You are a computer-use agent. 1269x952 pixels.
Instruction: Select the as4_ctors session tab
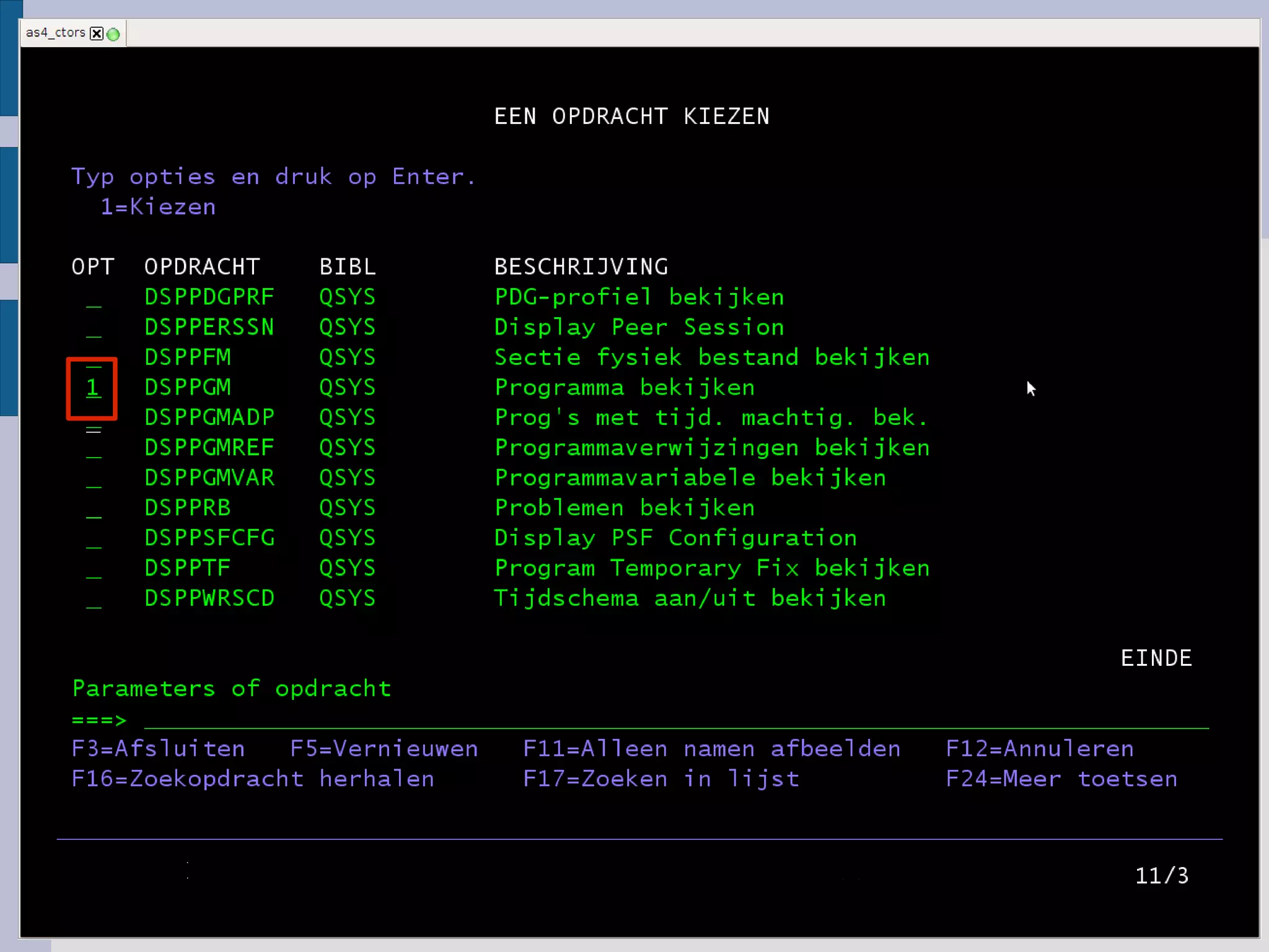click(x=55, y=33)
